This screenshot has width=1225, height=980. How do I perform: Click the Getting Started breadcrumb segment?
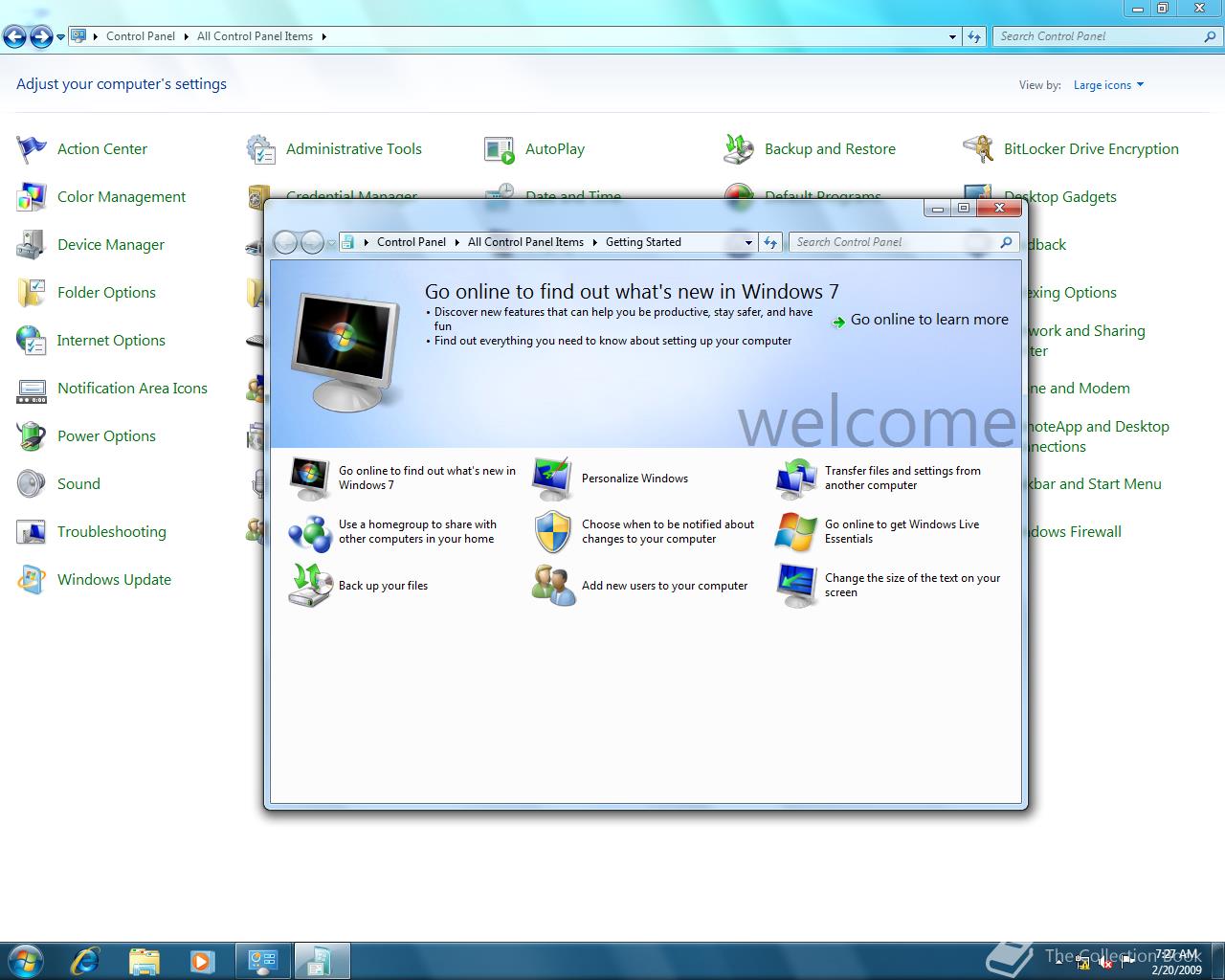[x=643, y=242]
